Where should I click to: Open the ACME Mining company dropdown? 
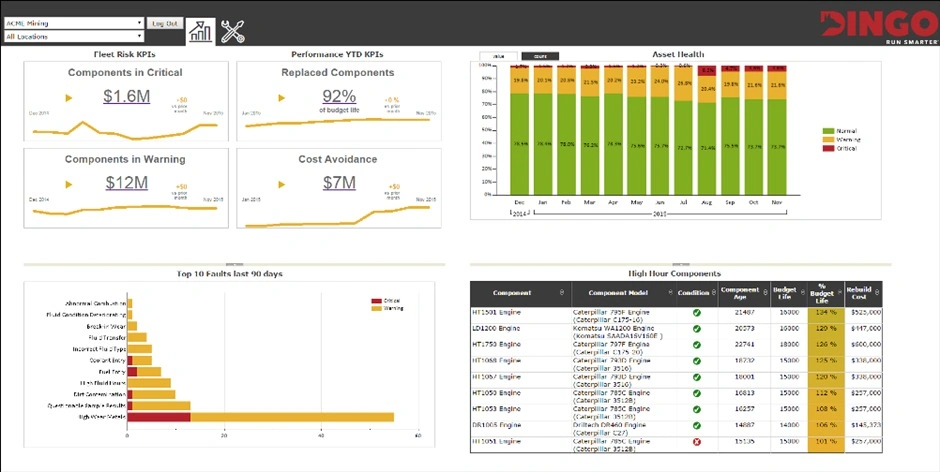(74, 22)
